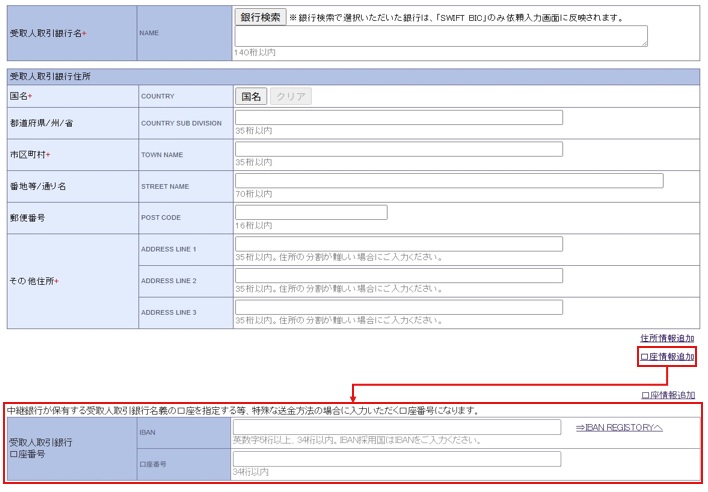Click the 34桁以内 hint under 口座番号
708x492 pixels.
(251, 472)
